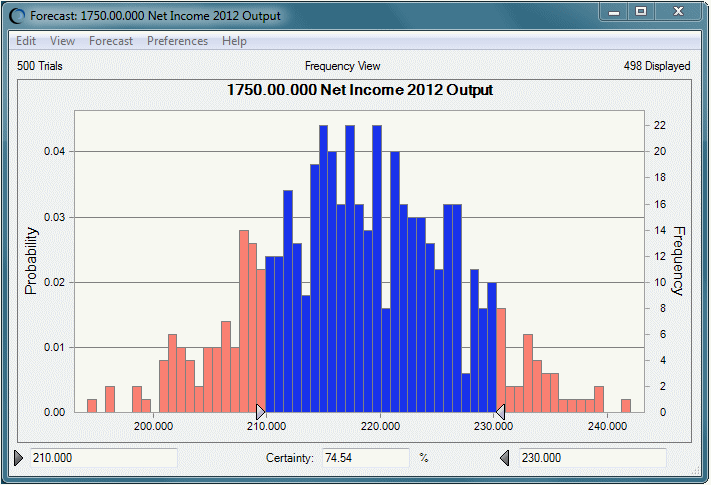
Task: Click the 220.000 x-axis label
Action: click(380, 426)
